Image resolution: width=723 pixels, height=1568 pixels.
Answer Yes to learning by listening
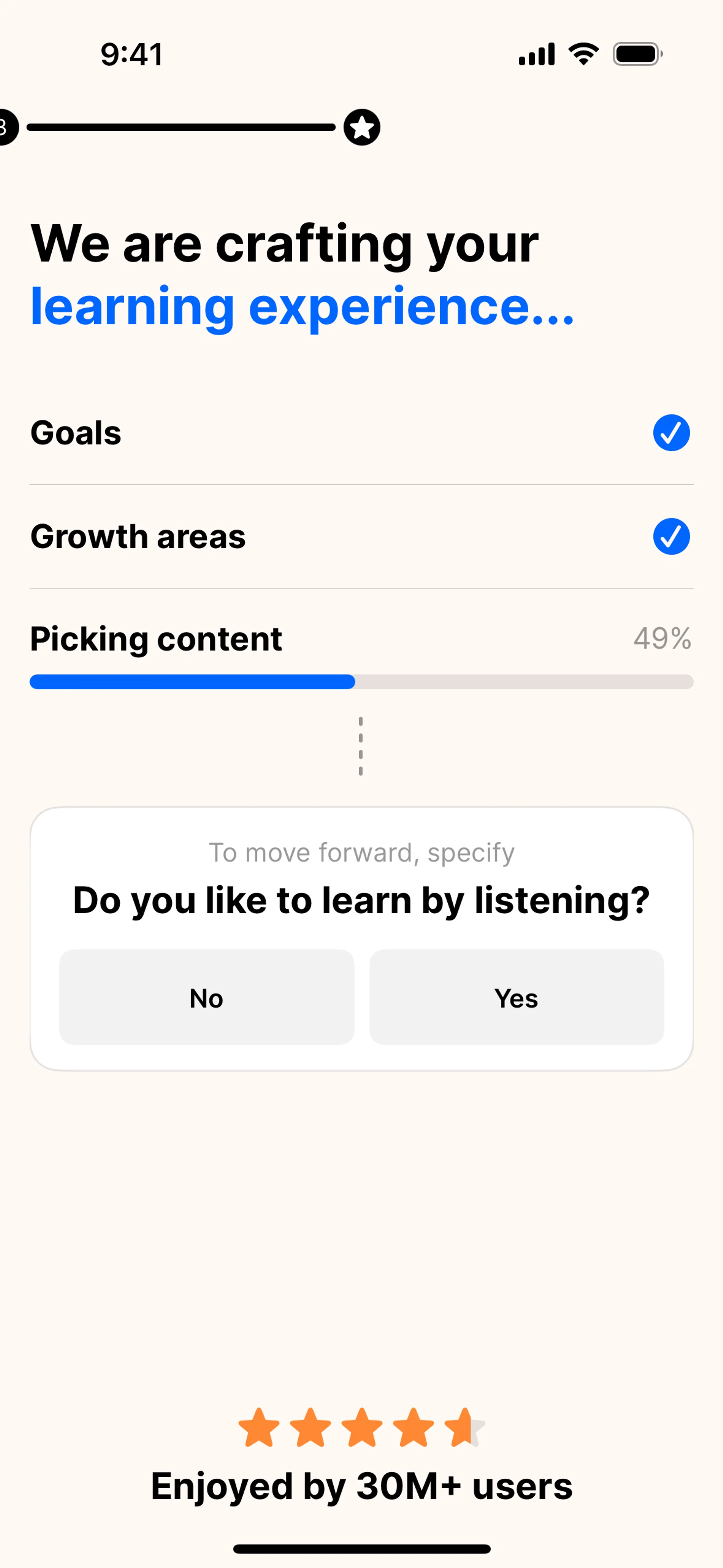tap(516, 997)
